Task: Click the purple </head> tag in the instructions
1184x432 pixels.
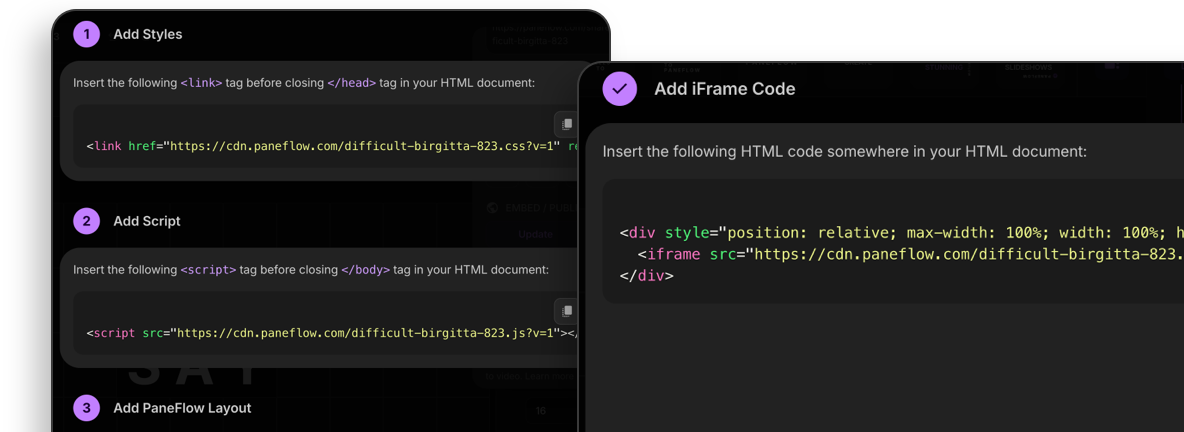Action: point(351,82)
